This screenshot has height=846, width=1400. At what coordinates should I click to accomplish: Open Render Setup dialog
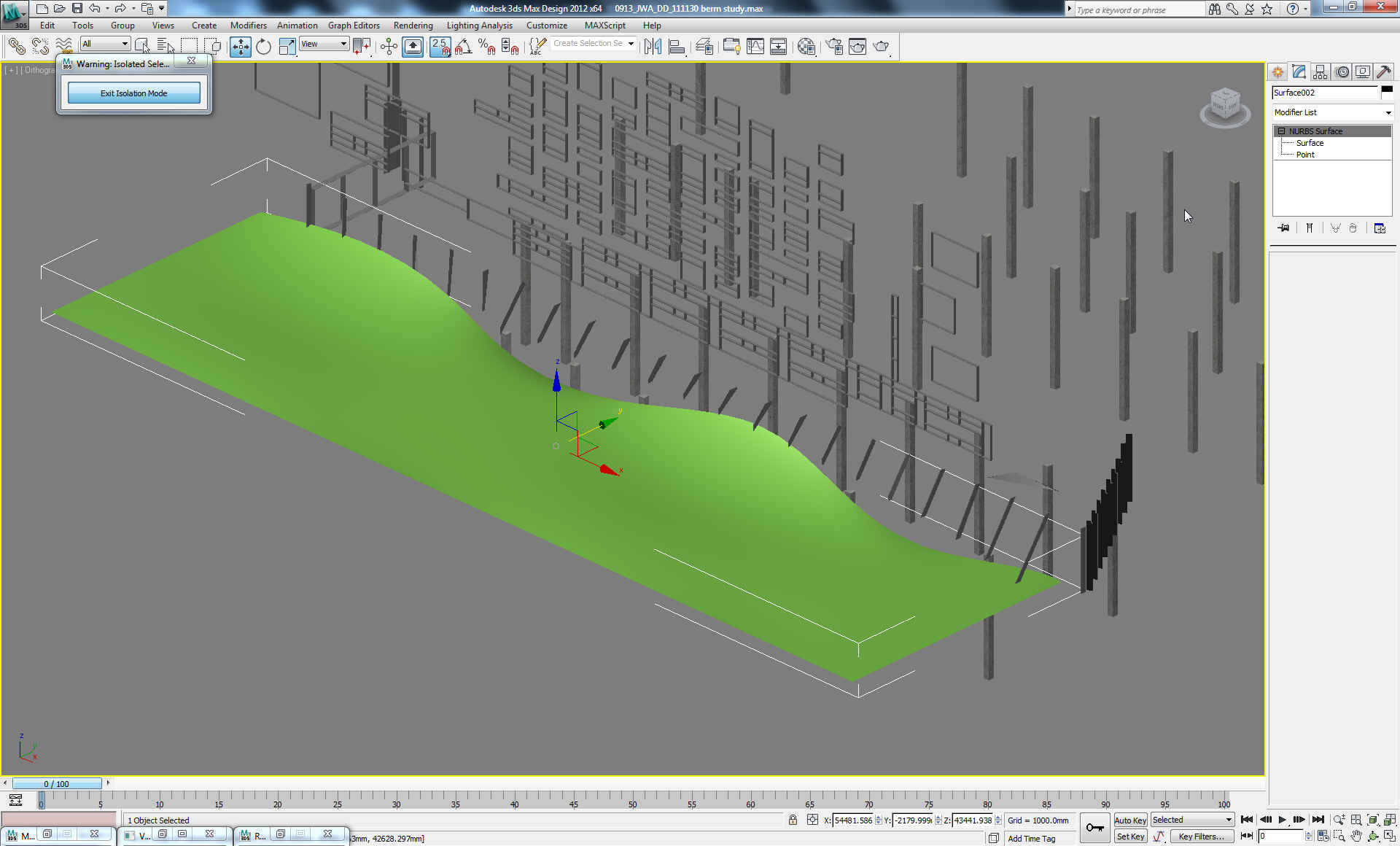pos(834,47)
